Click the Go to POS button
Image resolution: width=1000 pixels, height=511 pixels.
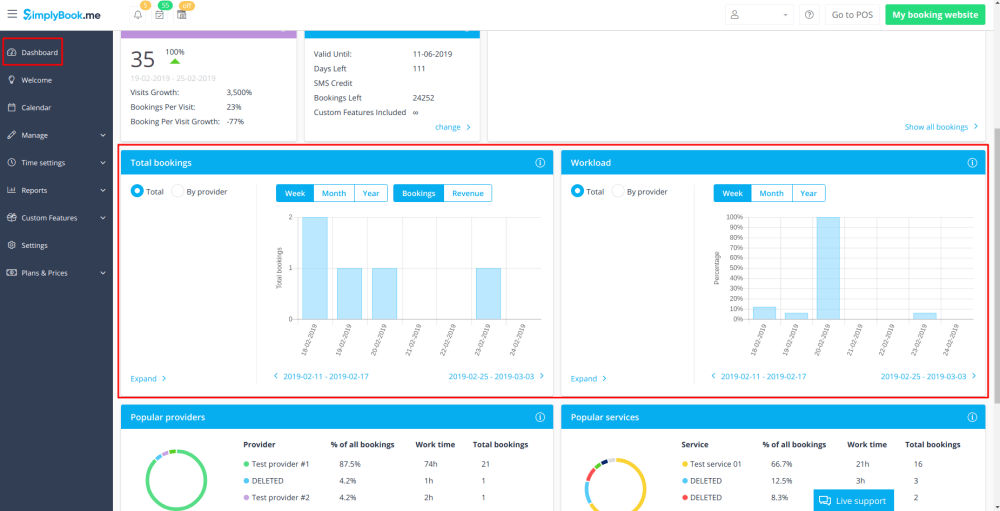click(852, 15)
